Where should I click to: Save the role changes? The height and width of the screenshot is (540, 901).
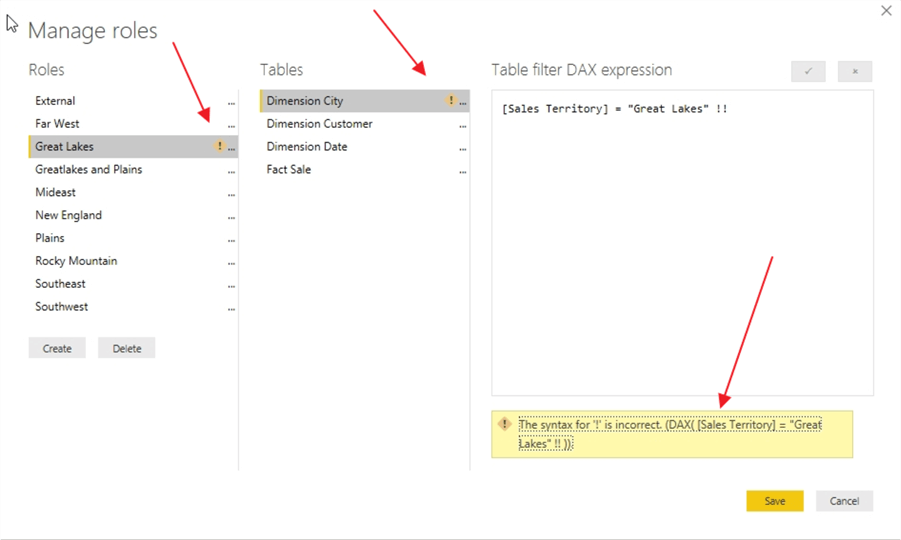774,501
